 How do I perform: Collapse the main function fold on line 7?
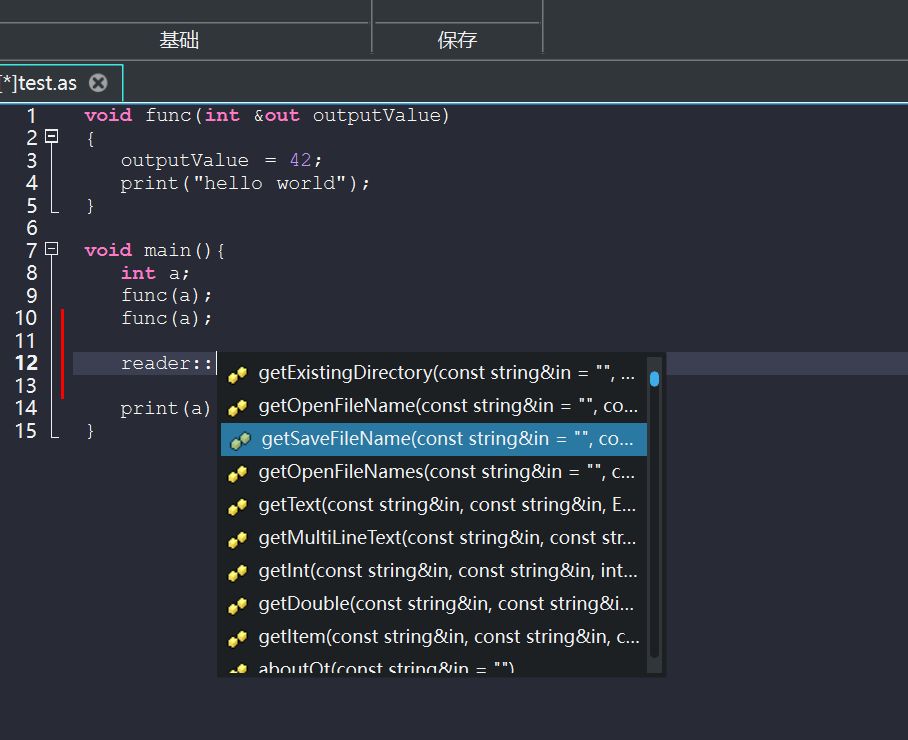tap(52, 249)
